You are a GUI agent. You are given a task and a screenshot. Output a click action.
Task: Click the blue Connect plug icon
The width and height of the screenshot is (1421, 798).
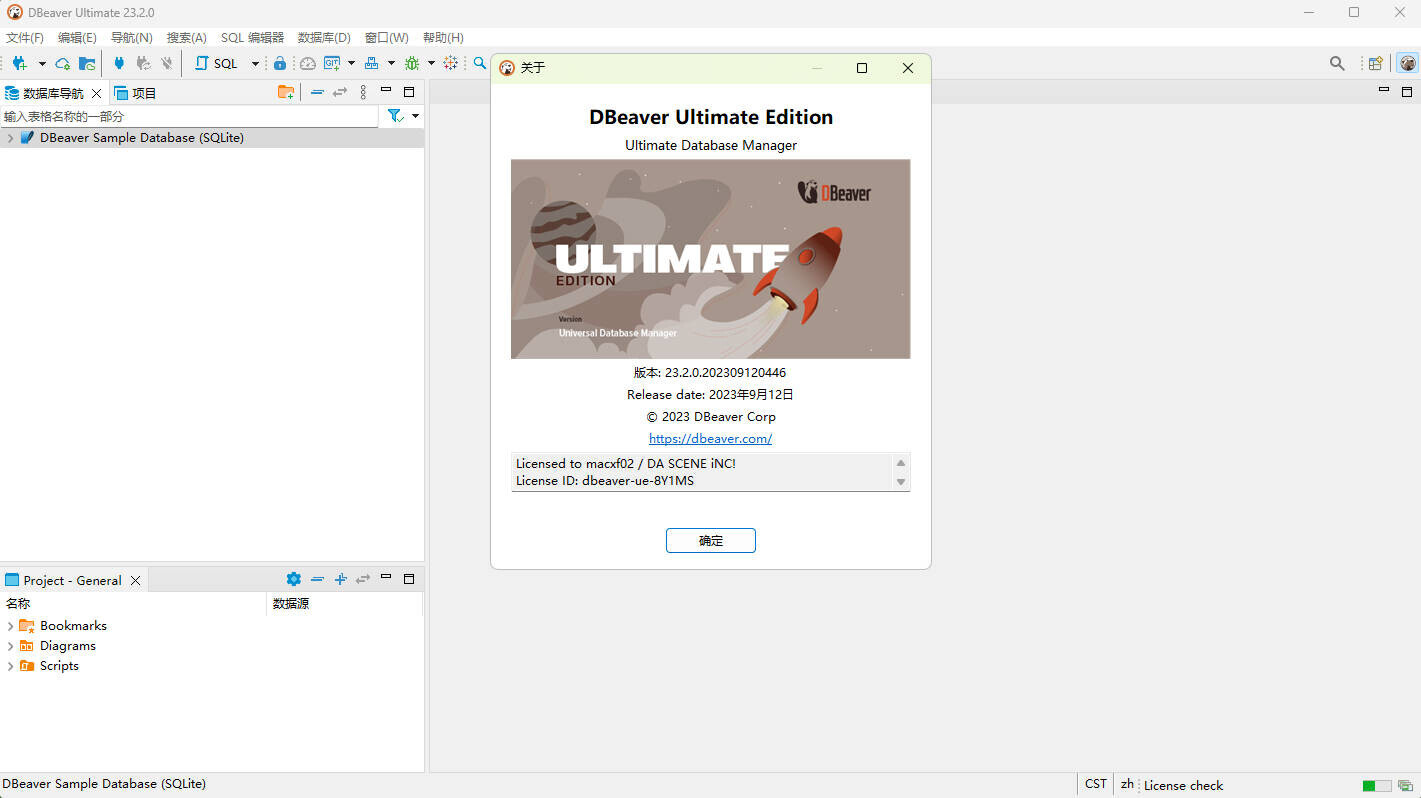coord(119,63)
